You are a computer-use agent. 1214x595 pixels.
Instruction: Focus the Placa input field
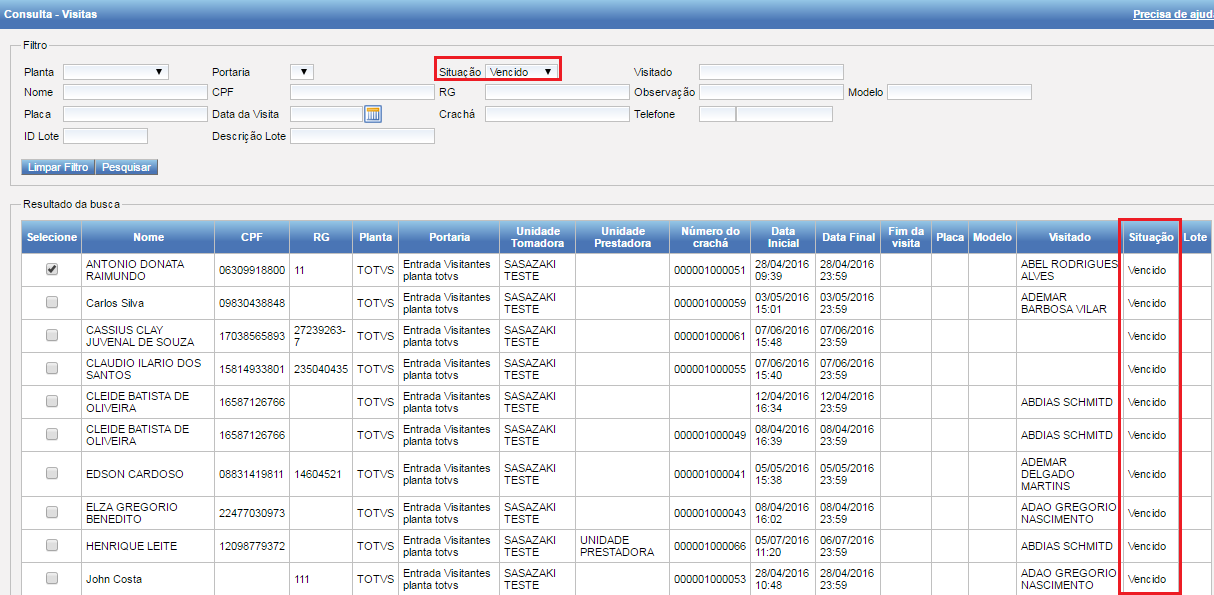click(134, 114)
